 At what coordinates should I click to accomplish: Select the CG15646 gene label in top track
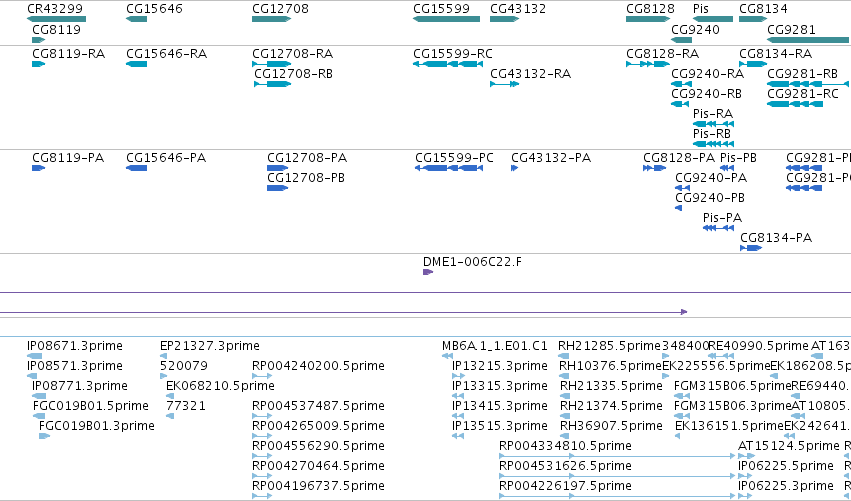pos(154,9)
